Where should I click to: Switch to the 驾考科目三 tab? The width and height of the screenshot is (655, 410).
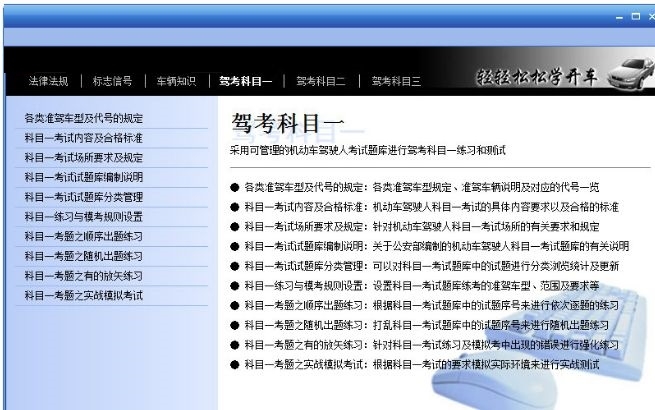[x=396, y=81]
